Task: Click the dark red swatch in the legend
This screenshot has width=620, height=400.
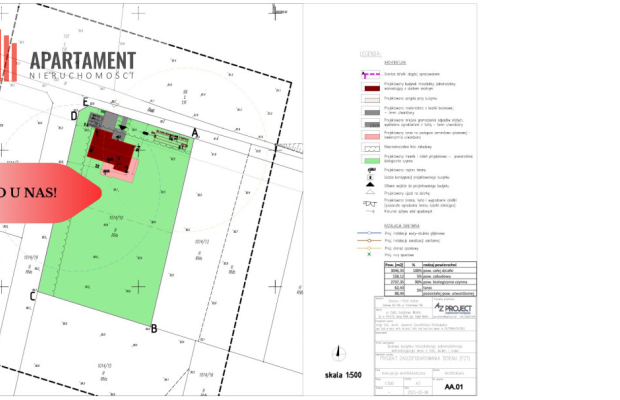Action: 370,88
